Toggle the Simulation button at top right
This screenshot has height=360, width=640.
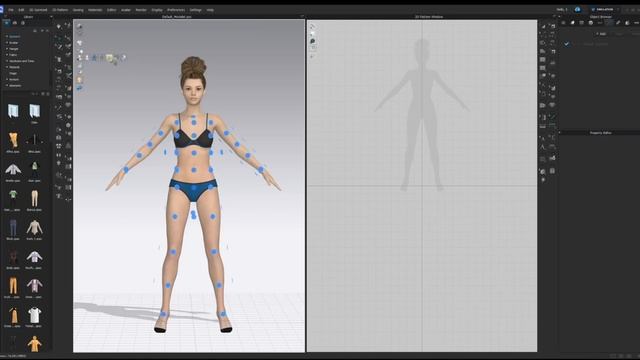click(602, 9)
